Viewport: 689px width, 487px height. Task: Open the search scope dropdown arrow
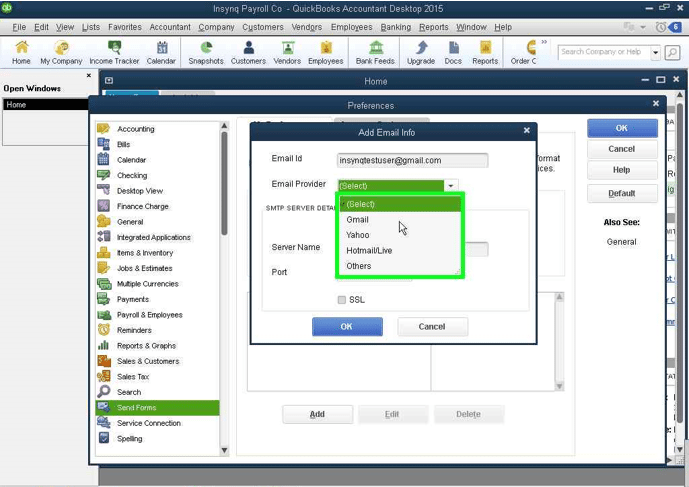click(x=655, y=52)
